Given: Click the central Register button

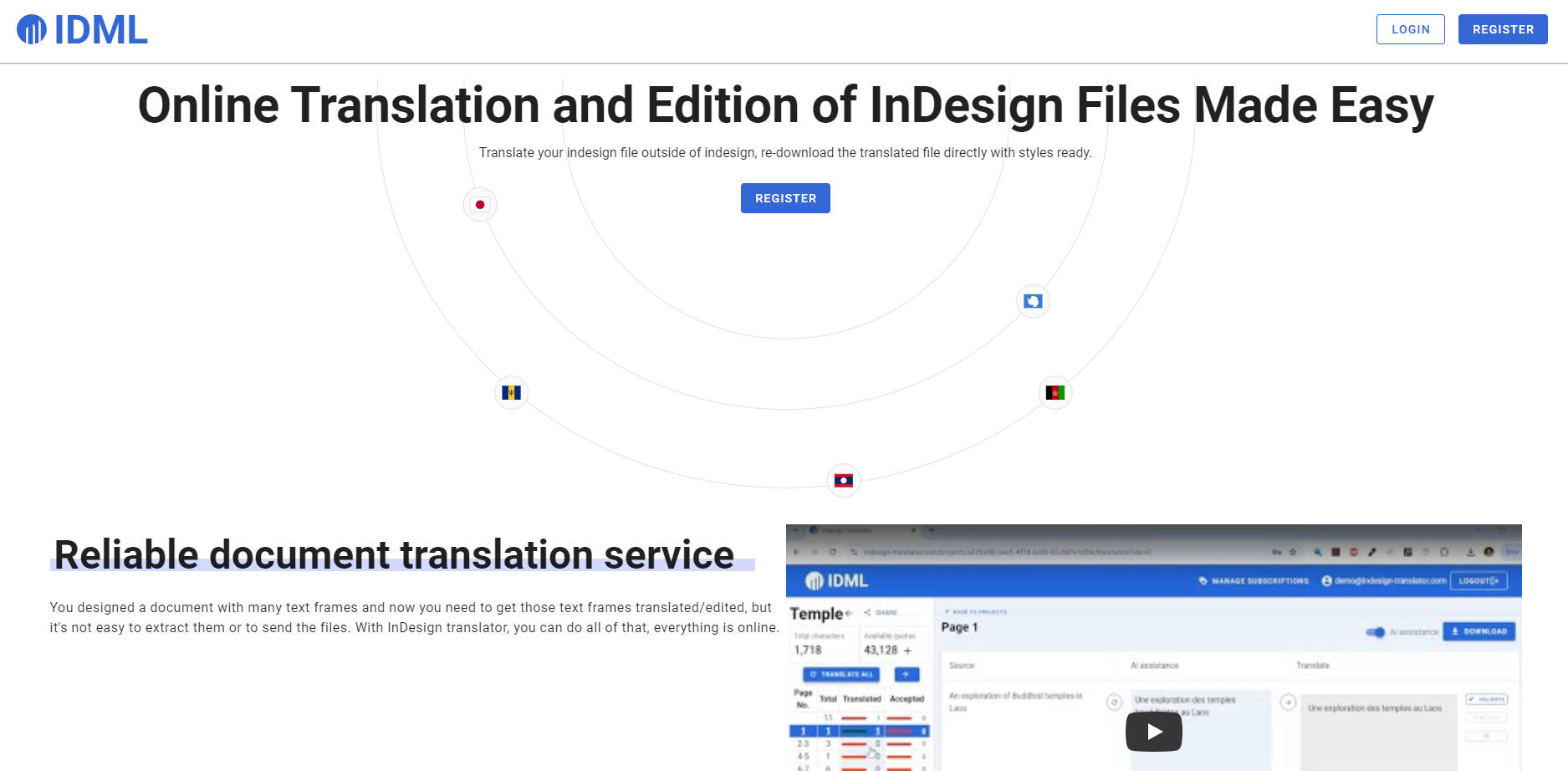Looking at the screenshot, I should 784,198.
